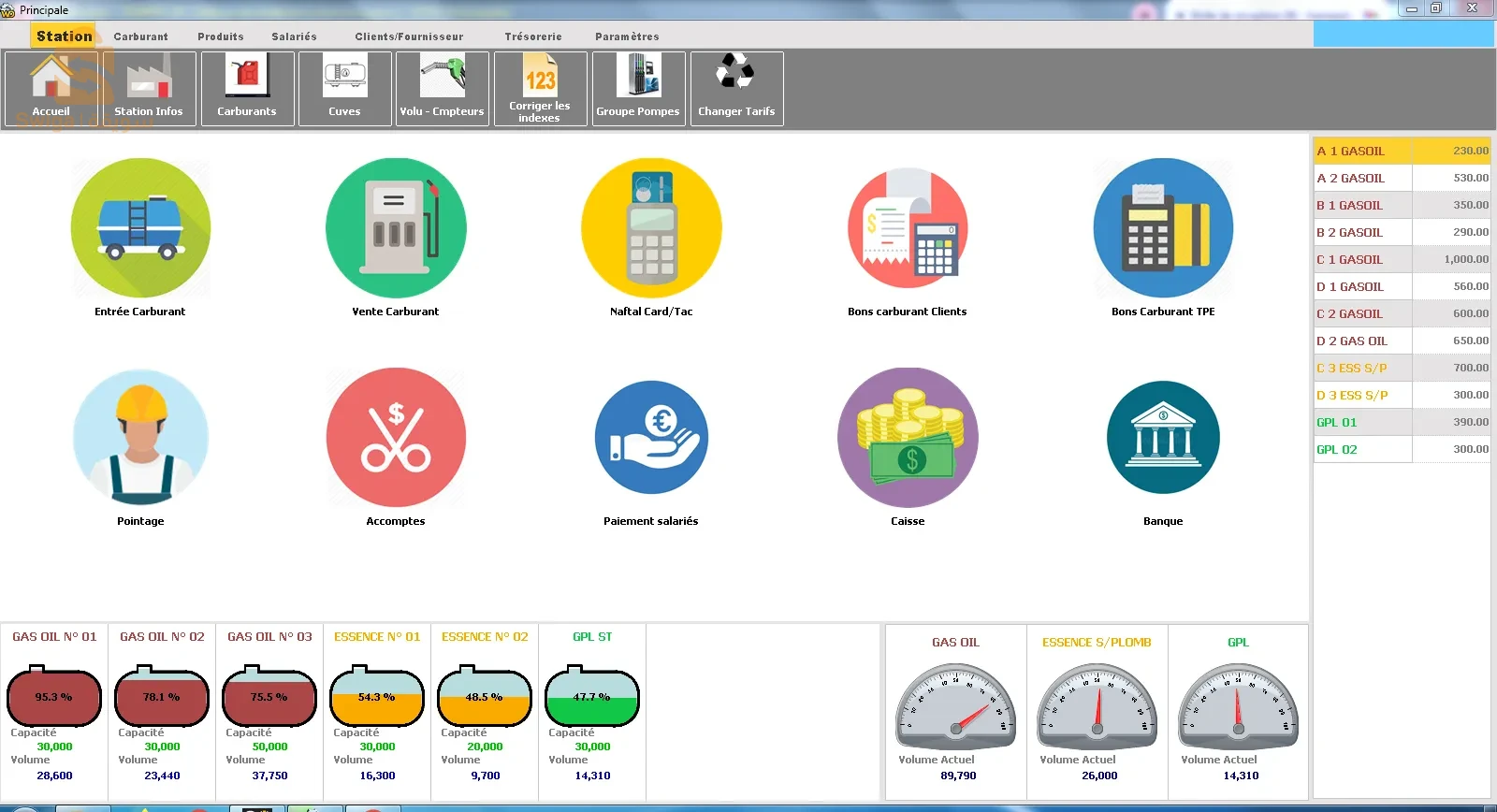Open Bons Carburant TPE icon
Screen dimensions: 1497x812
[x=1163, y=228]
